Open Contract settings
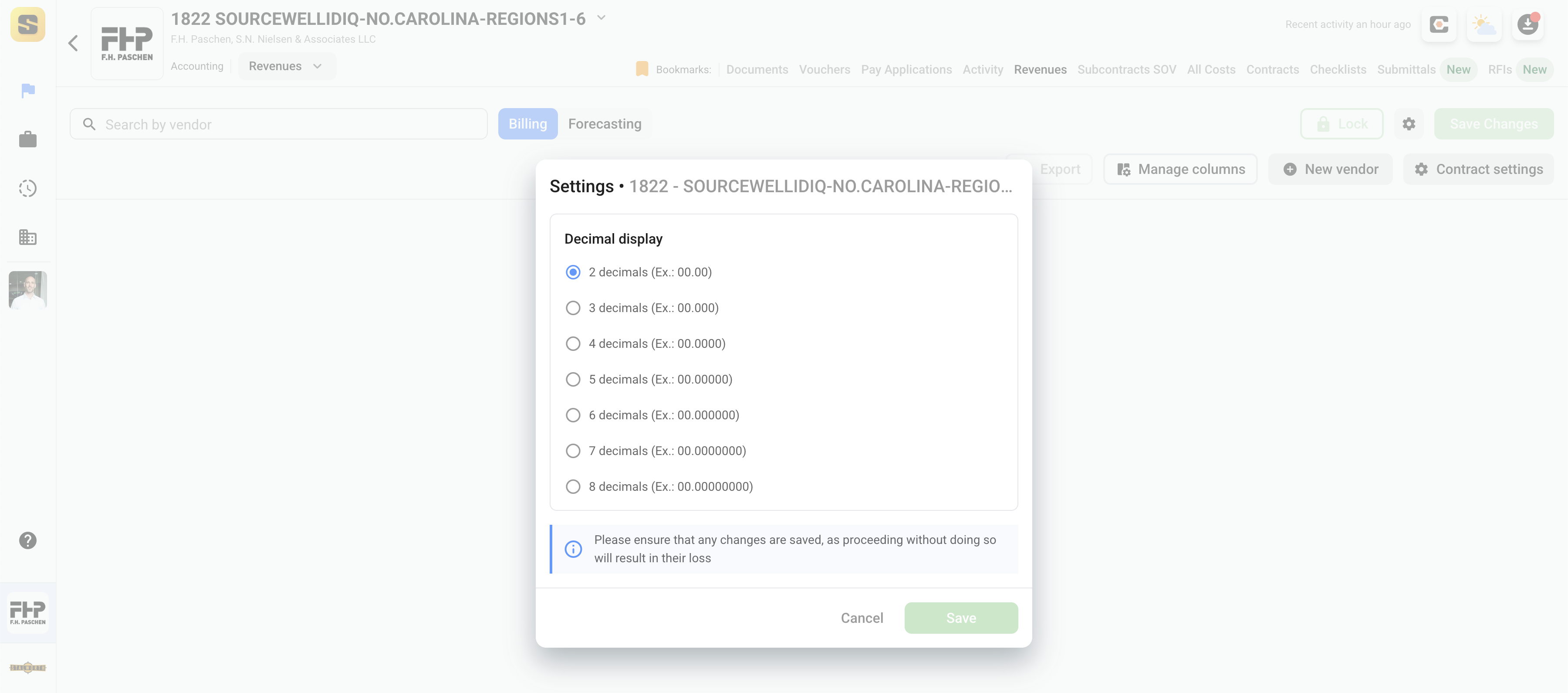Viewport: 1568px width, 693px height. coord(1479,169)
